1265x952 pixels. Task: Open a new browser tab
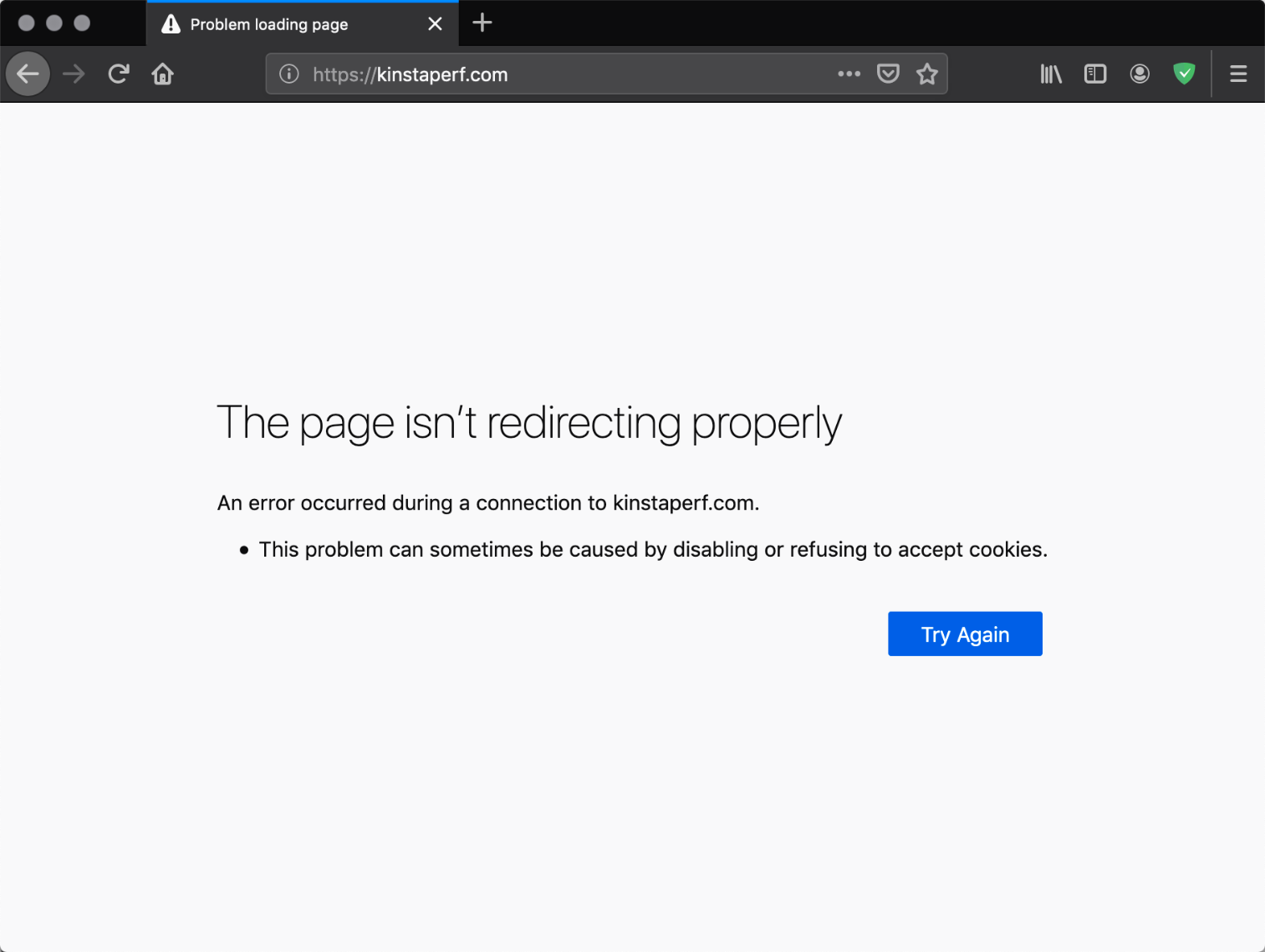(x=482, y=23)
